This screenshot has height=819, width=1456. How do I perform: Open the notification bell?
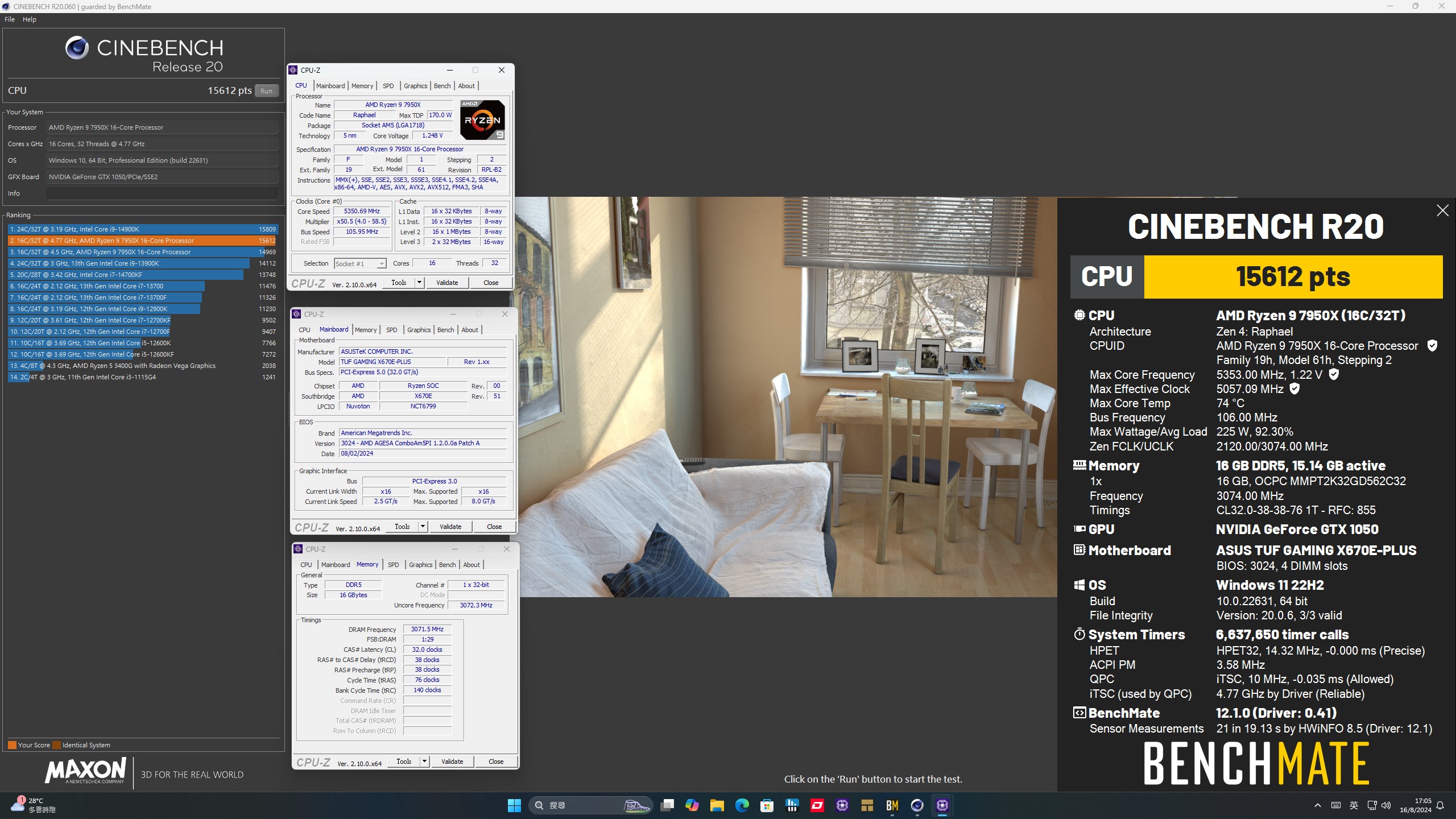(x=1440, y=805)
